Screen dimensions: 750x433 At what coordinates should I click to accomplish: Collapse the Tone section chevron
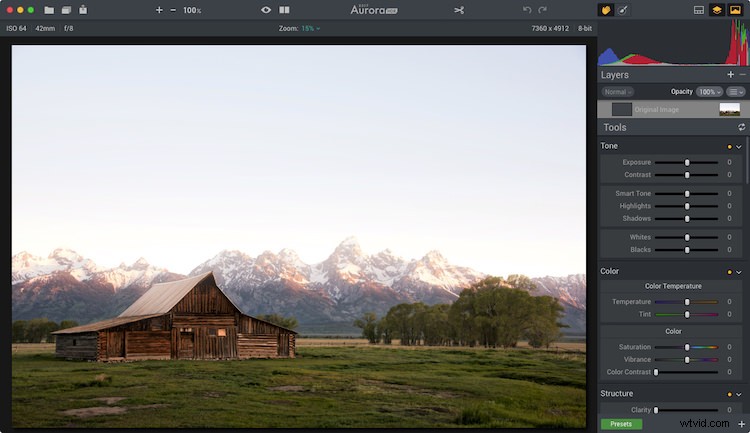(739, 147)
